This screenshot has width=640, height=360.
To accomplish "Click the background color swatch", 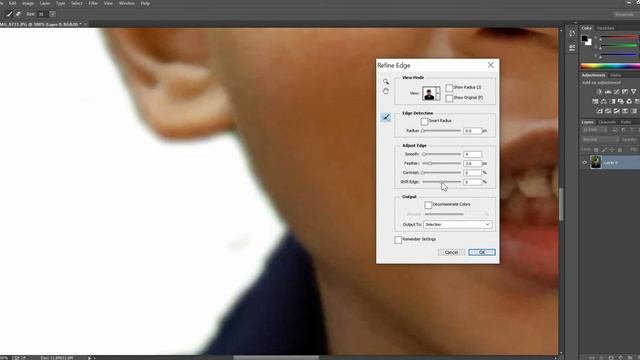I will 589,42.
